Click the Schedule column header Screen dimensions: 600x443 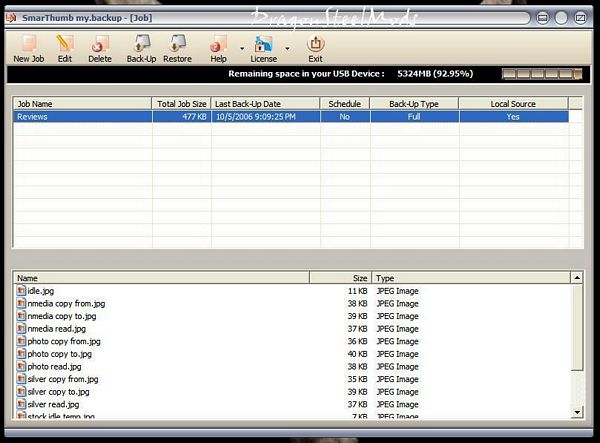click(345, 104)
